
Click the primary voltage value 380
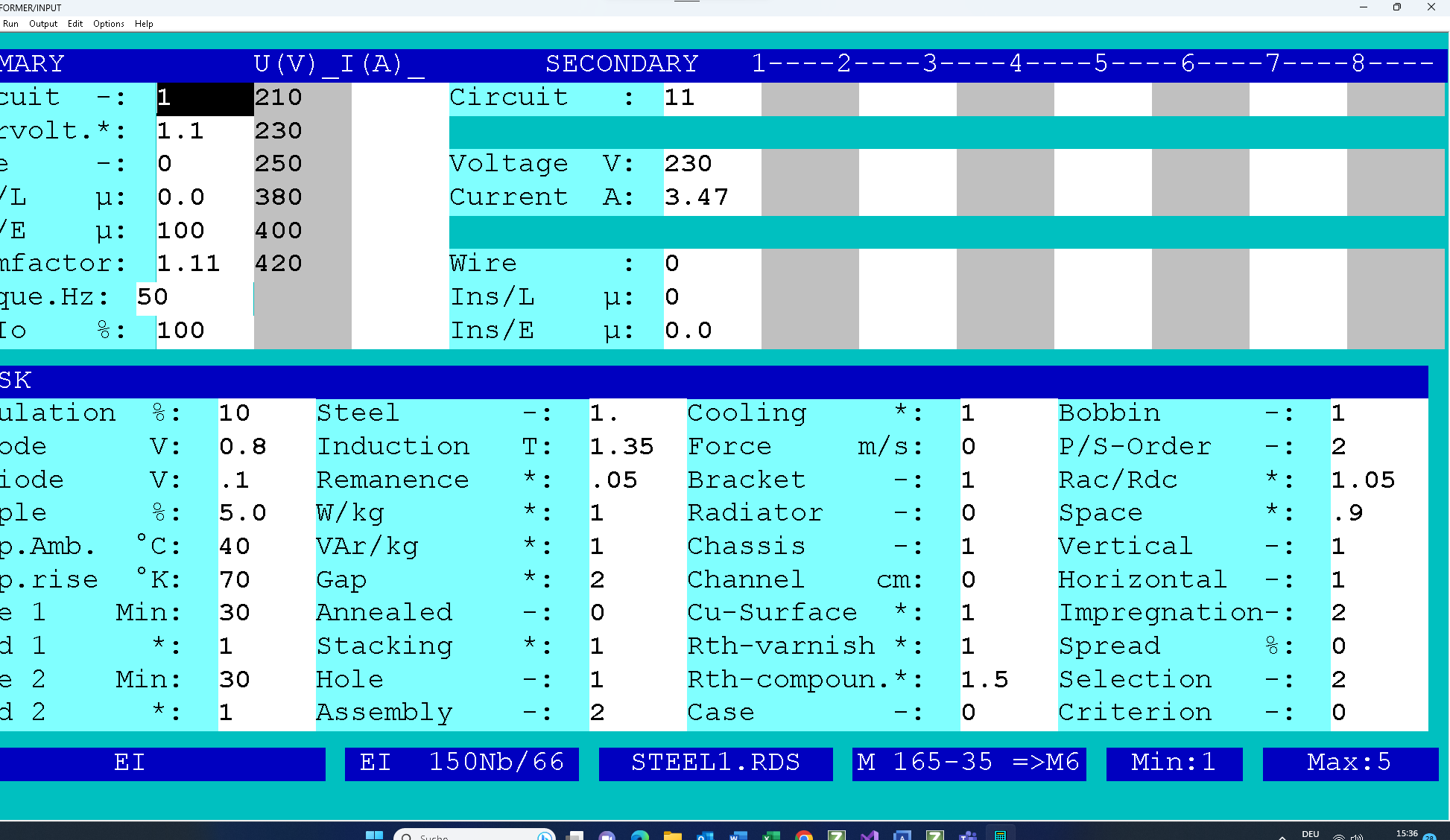pos(303,198)
